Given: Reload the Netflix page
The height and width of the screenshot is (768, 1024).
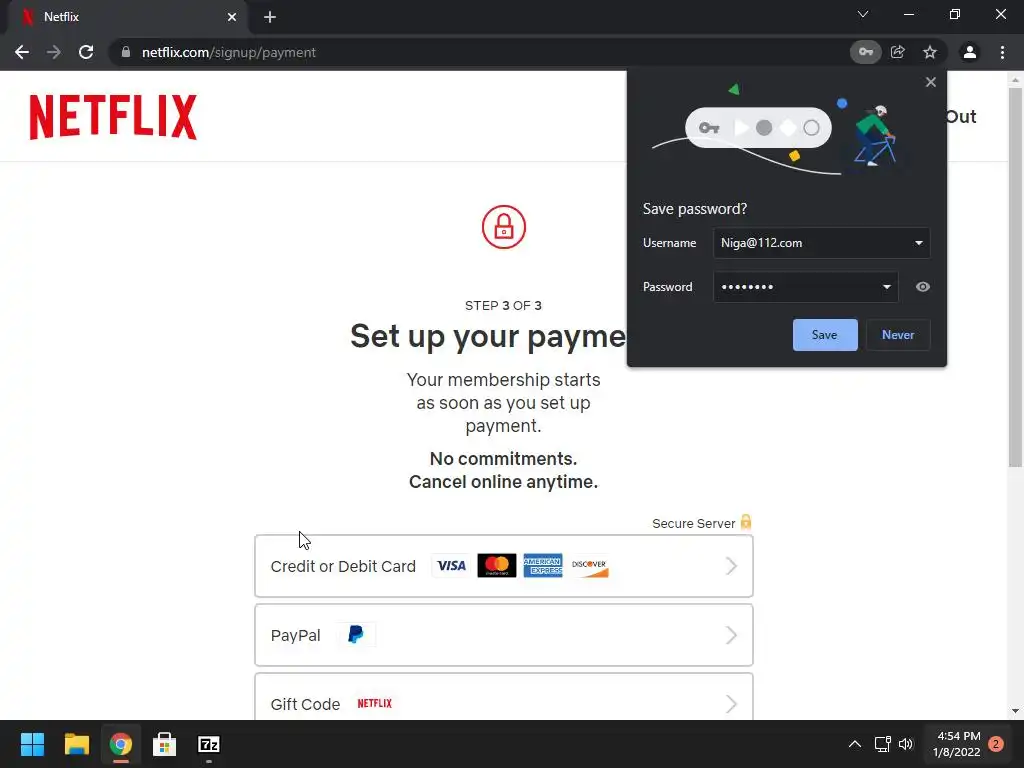Looking at the screenshot, I should tap(86, 52).
